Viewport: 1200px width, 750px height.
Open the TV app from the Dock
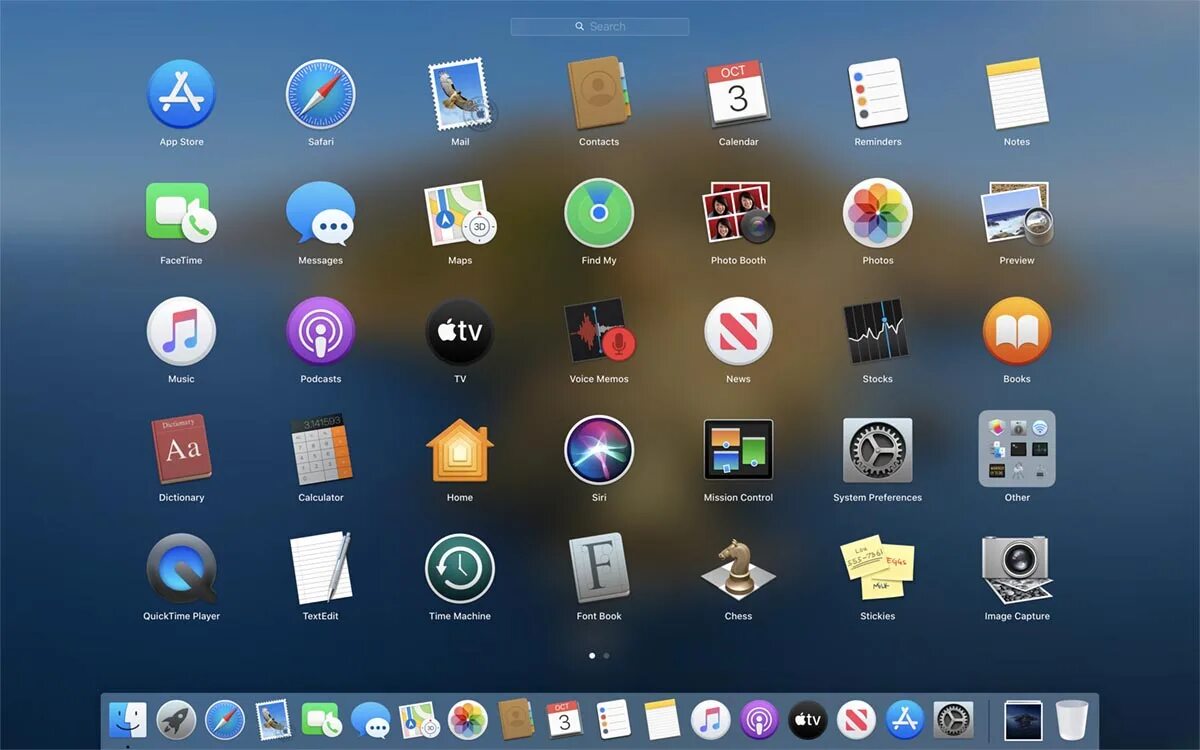coord(808,719)
